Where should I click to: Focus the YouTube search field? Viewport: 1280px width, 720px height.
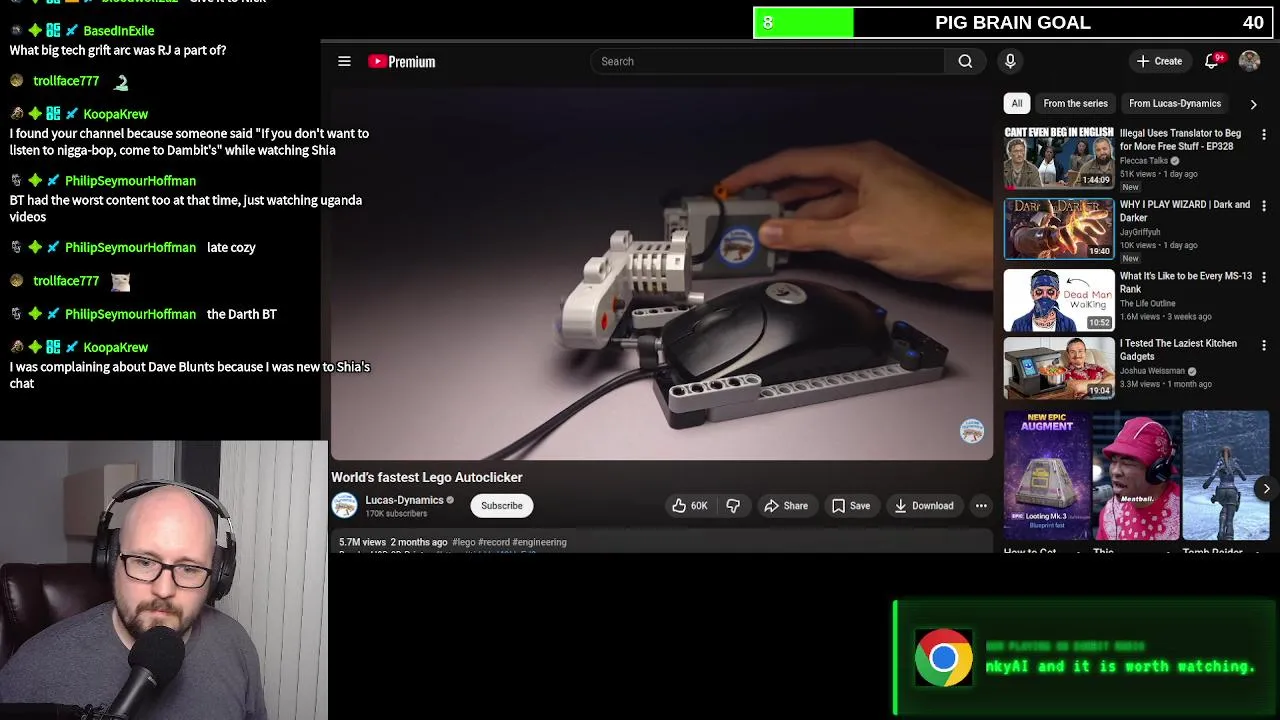pos(768,61)
